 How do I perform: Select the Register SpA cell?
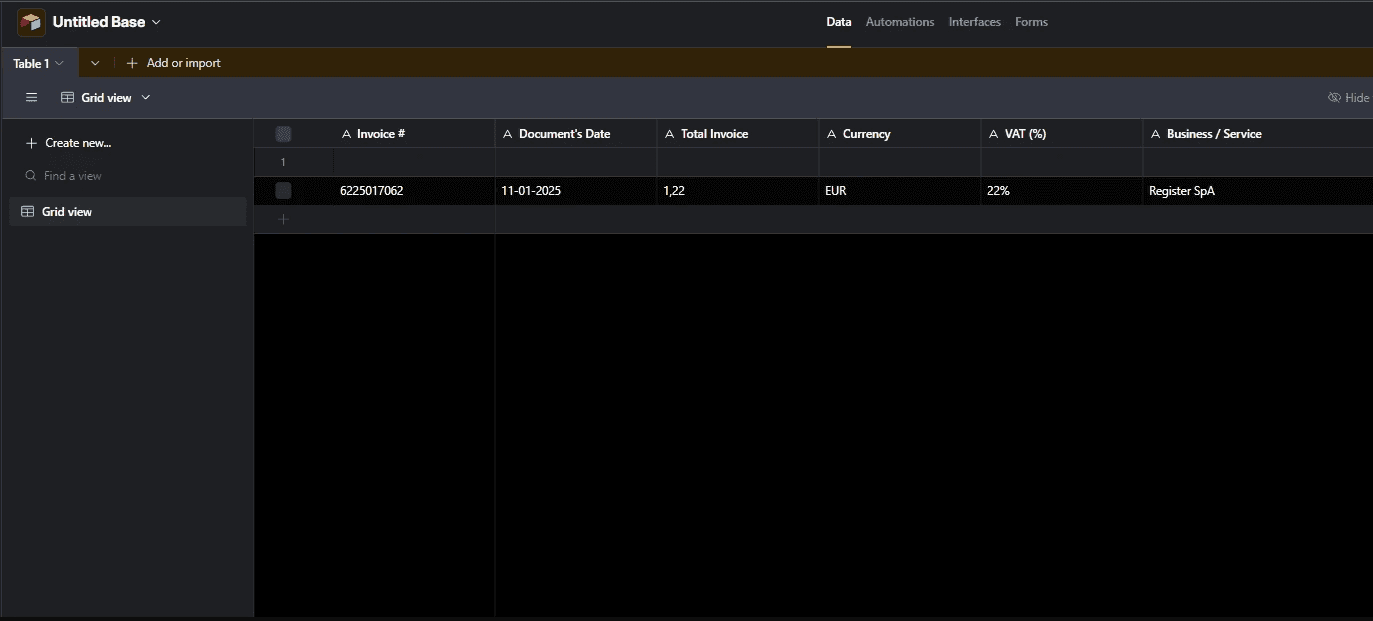coord(1258,191)
